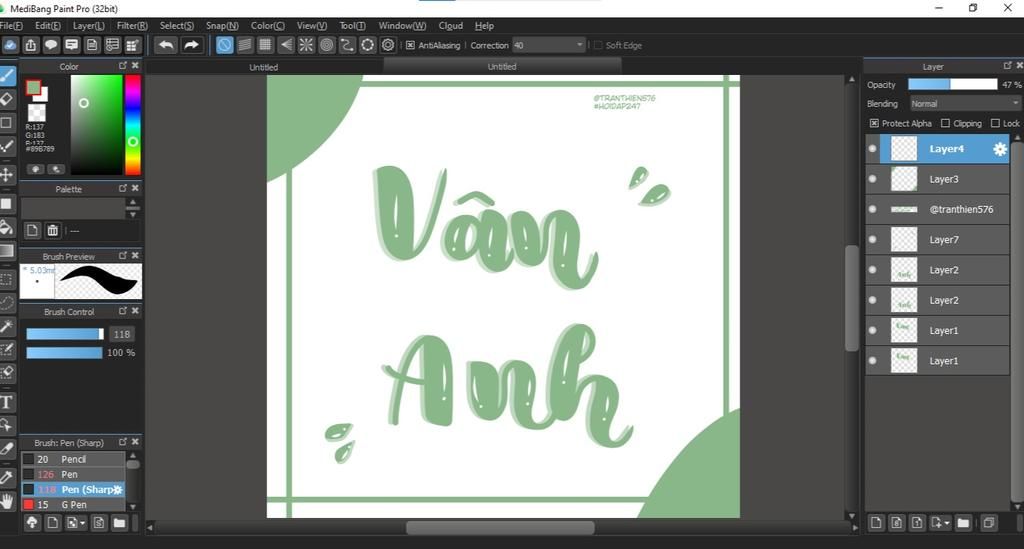Undock the Color panel float icon
The image size is (1024, 549).
pos(123,66)
